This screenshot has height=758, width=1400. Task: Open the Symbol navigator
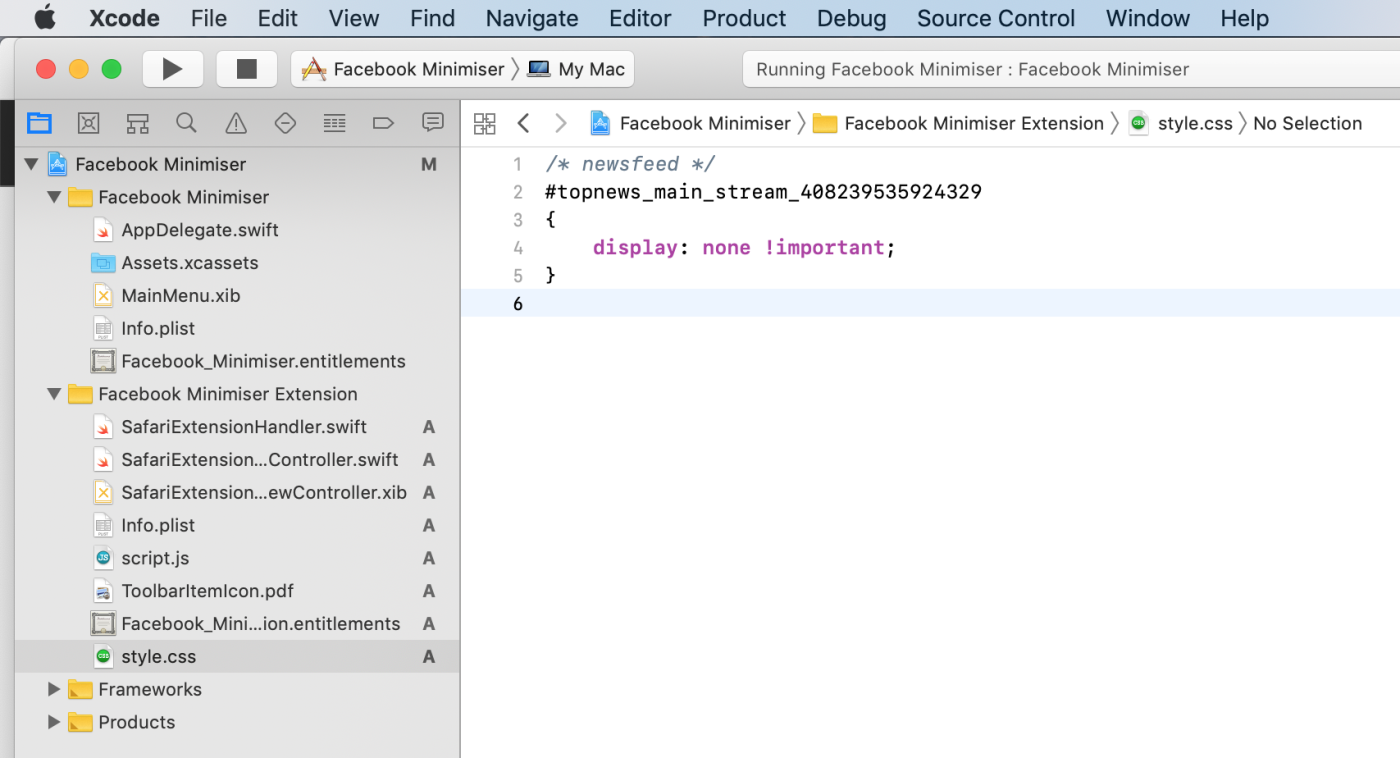[x=137, y=123]
